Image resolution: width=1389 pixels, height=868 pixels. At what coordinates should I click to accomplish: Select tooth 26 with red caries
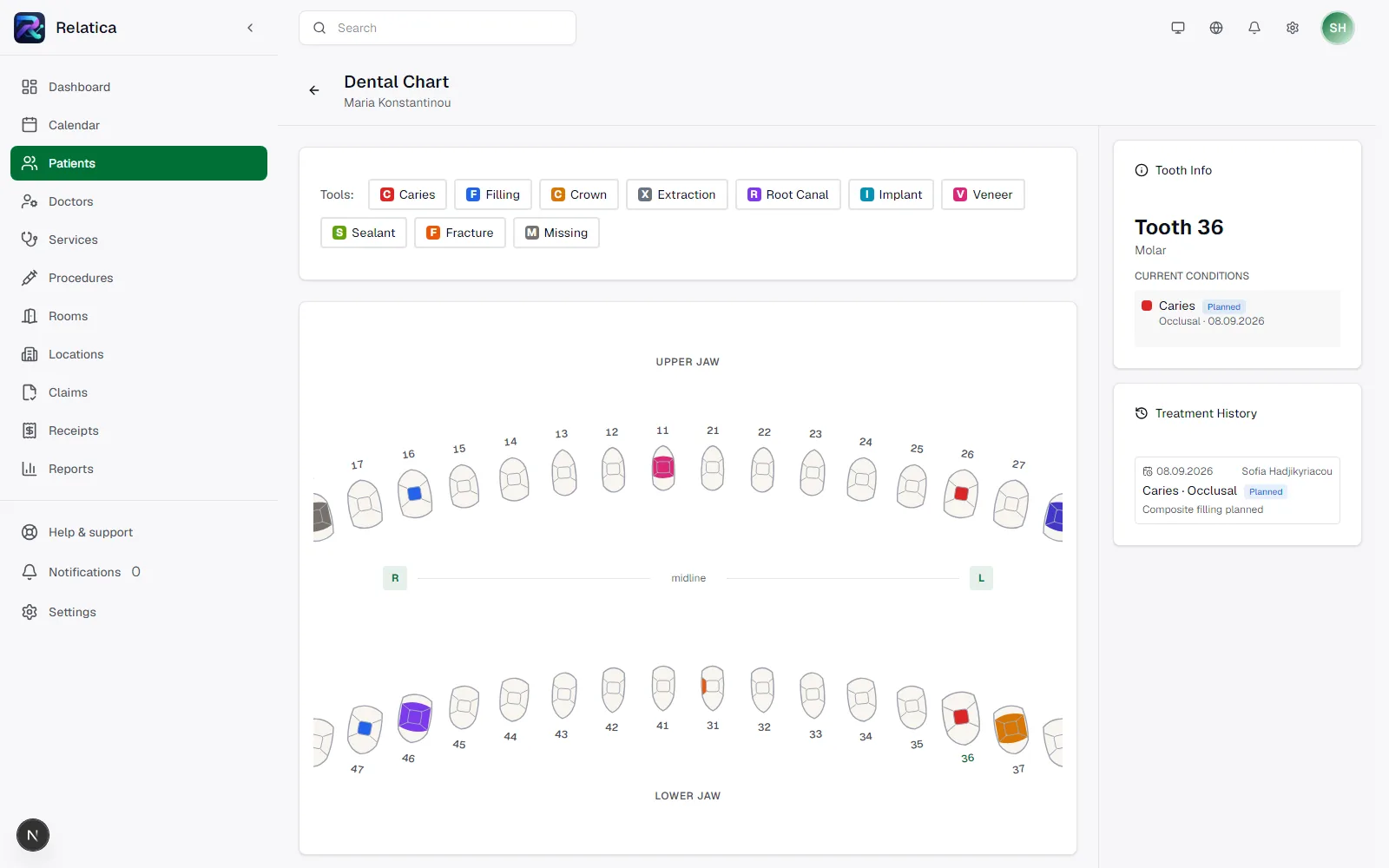961,493
